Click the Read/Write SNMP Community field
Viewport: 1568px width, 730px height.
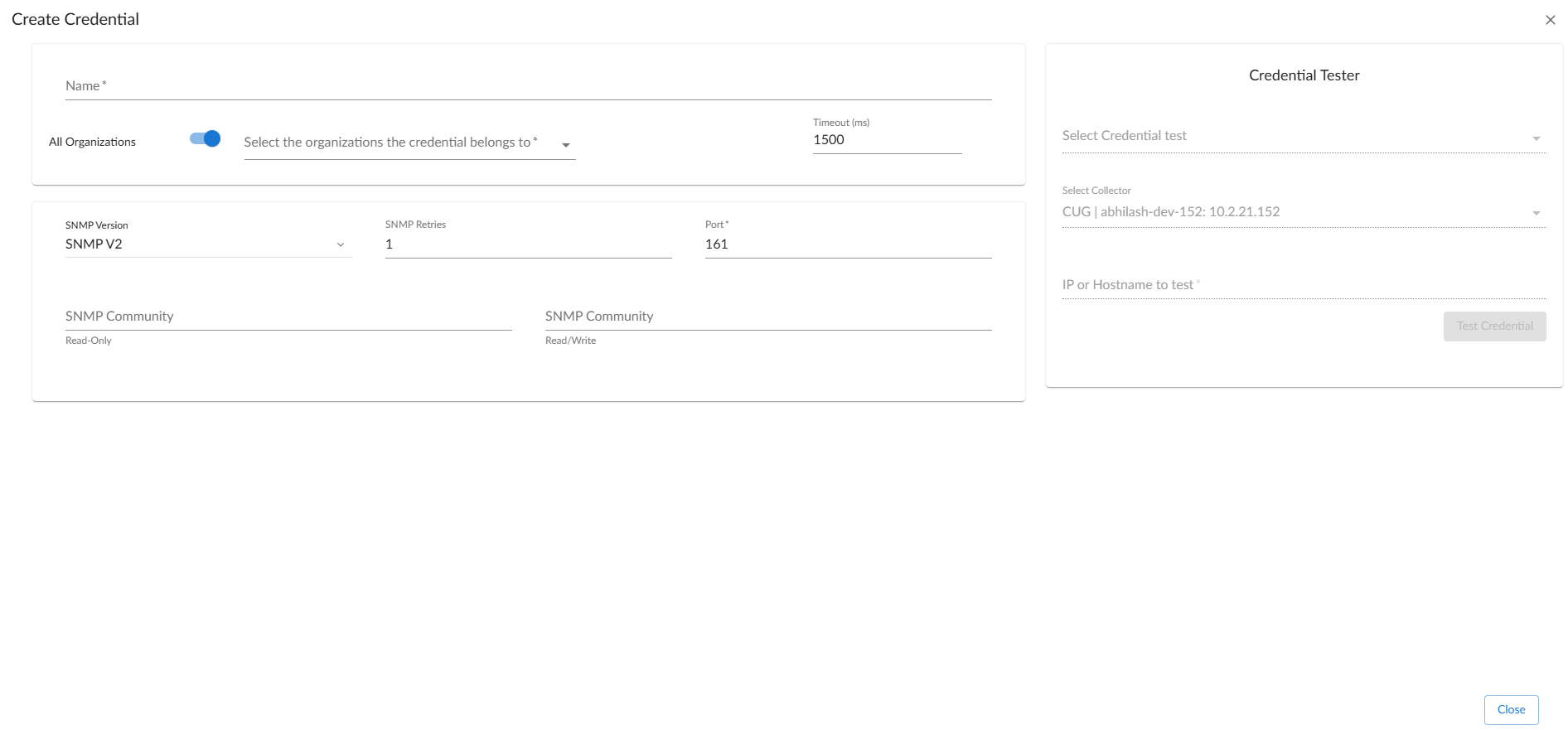767,317
